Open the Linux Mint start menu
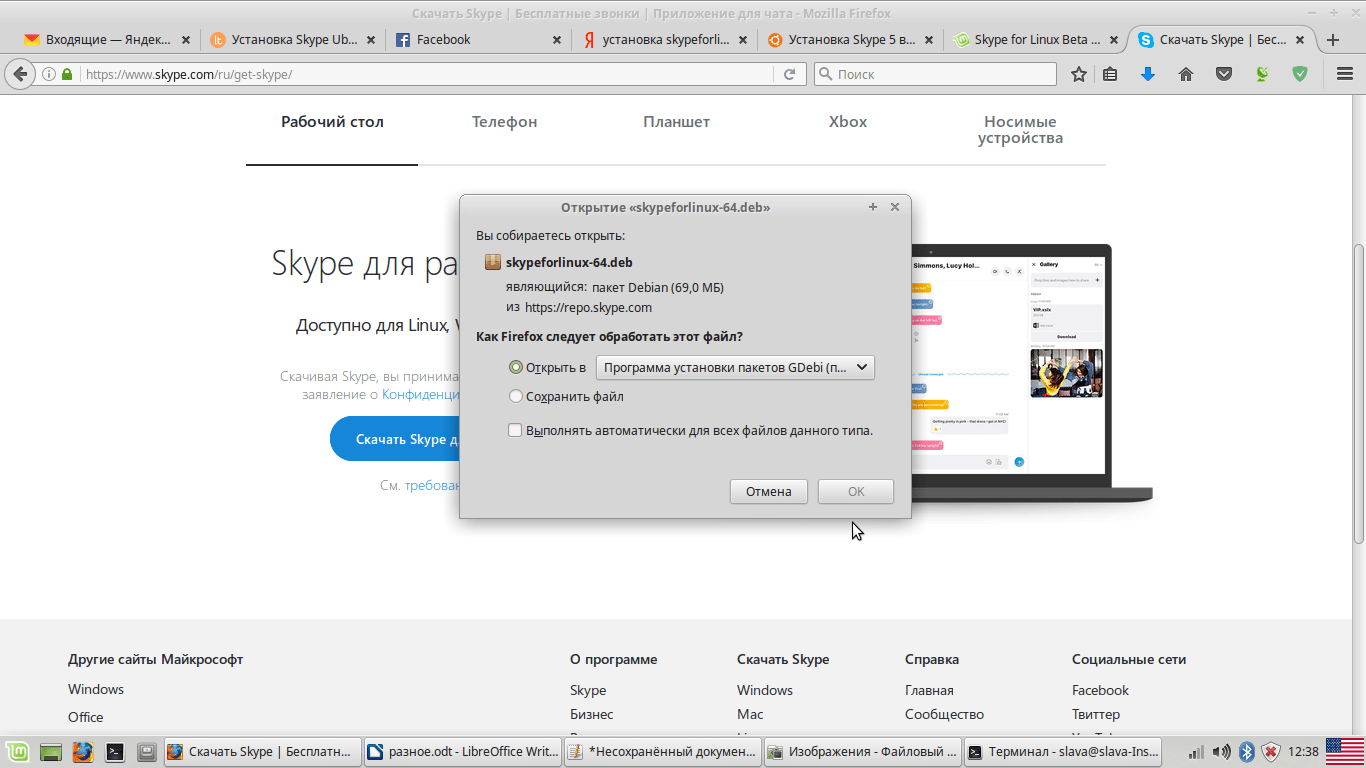Viewport: 1366px width, 768px height. (x=17, y=751)
